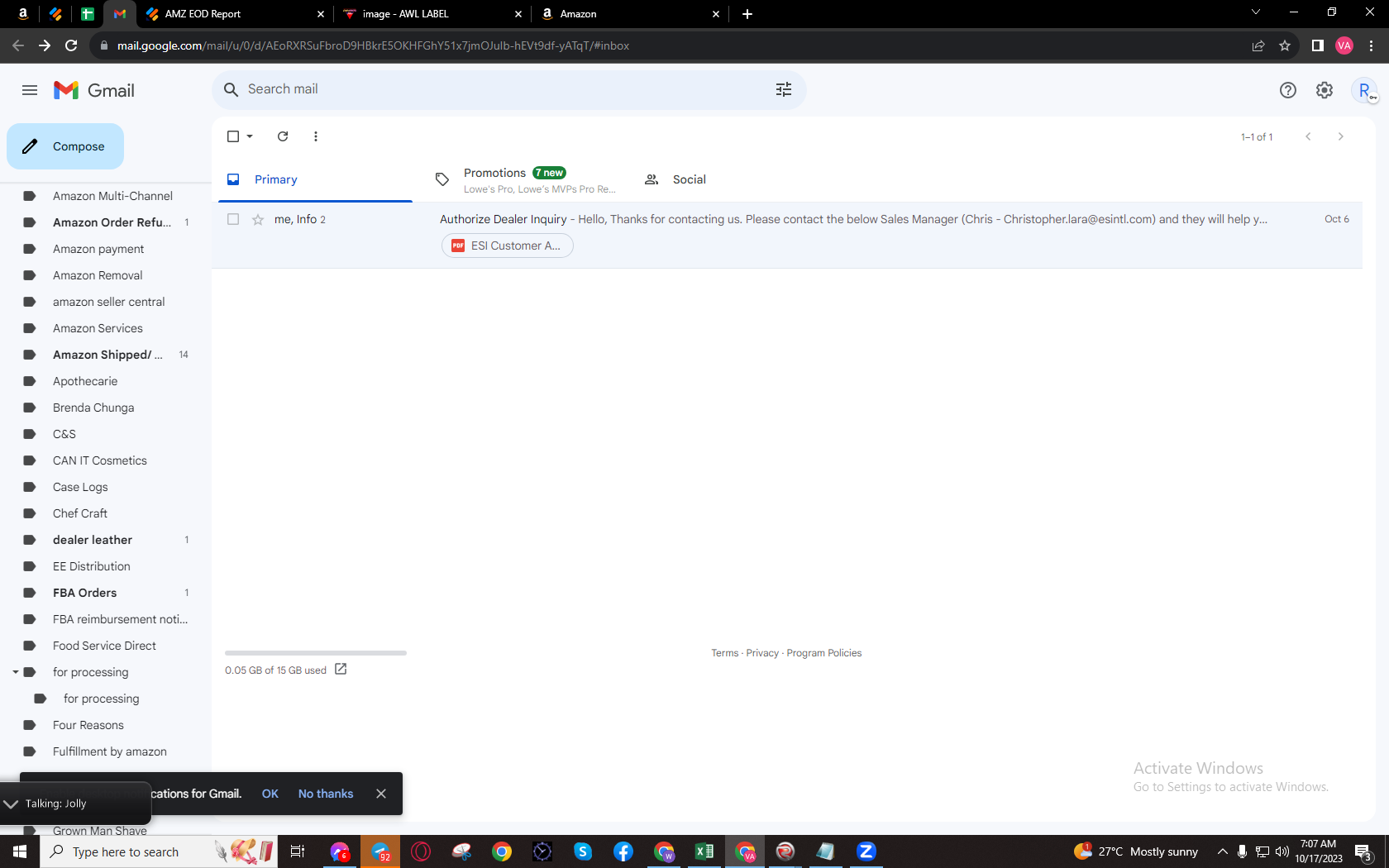
Task: Reload the page in the browser toolbar
Action: click(72, 45)
